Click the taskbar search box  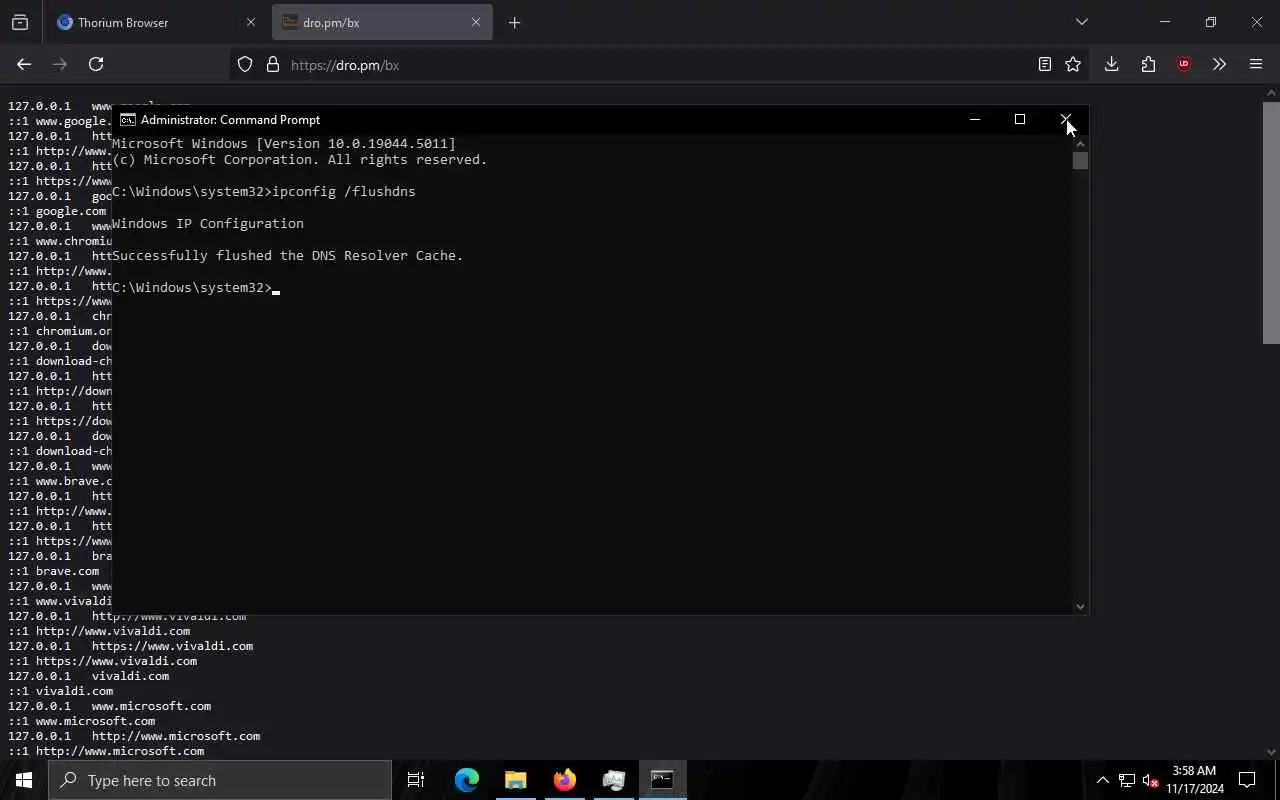(220, 780)
